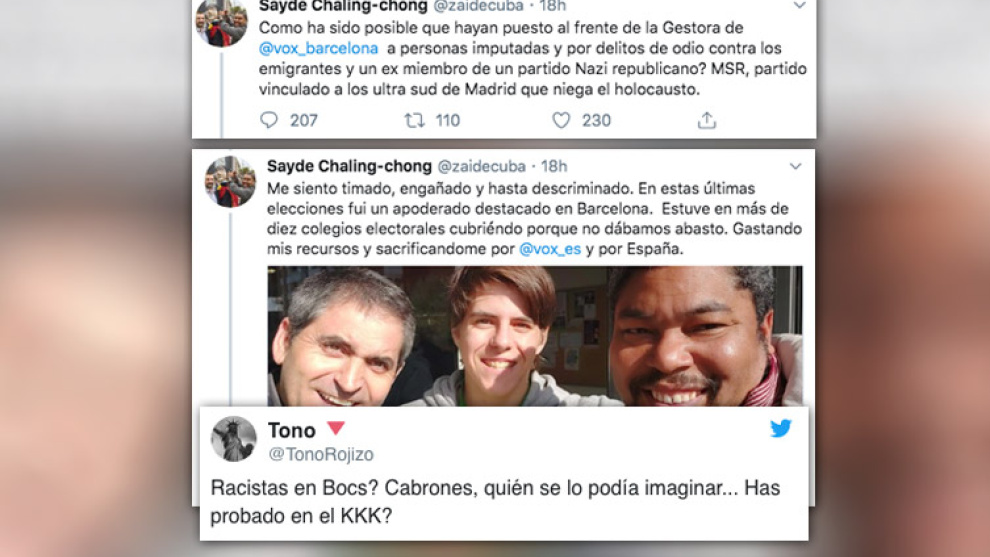Open the share icon on first tweet
The height and width of the screenshot is (557, 990).
click(x=707, y=120)
